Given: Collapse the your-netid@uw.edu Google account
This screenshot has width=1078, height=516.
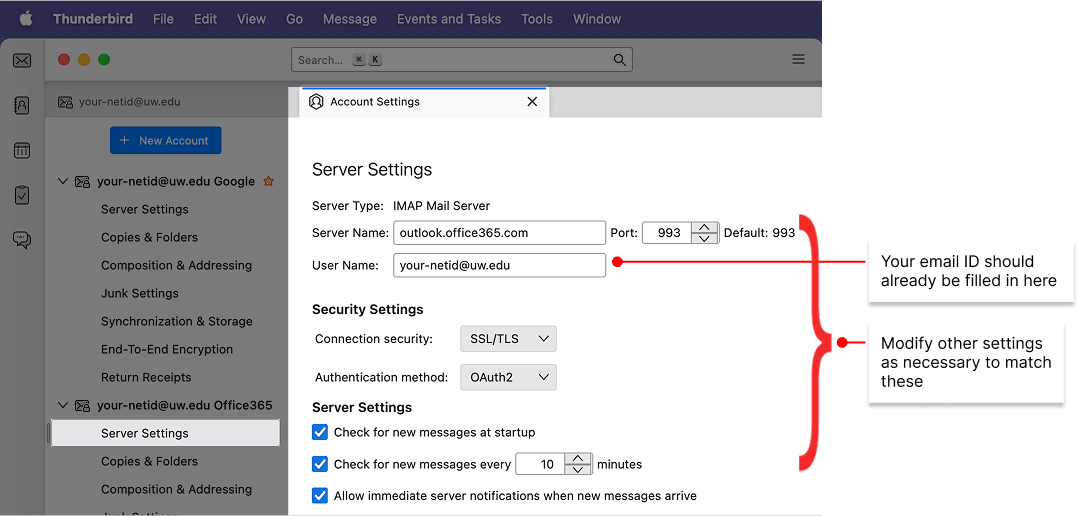Looking at the screenshot, I should [63, 181].
